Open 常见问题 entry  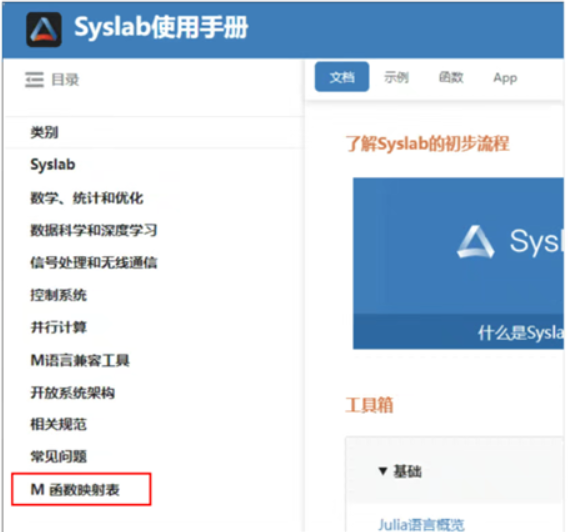[x=58, y=456]
